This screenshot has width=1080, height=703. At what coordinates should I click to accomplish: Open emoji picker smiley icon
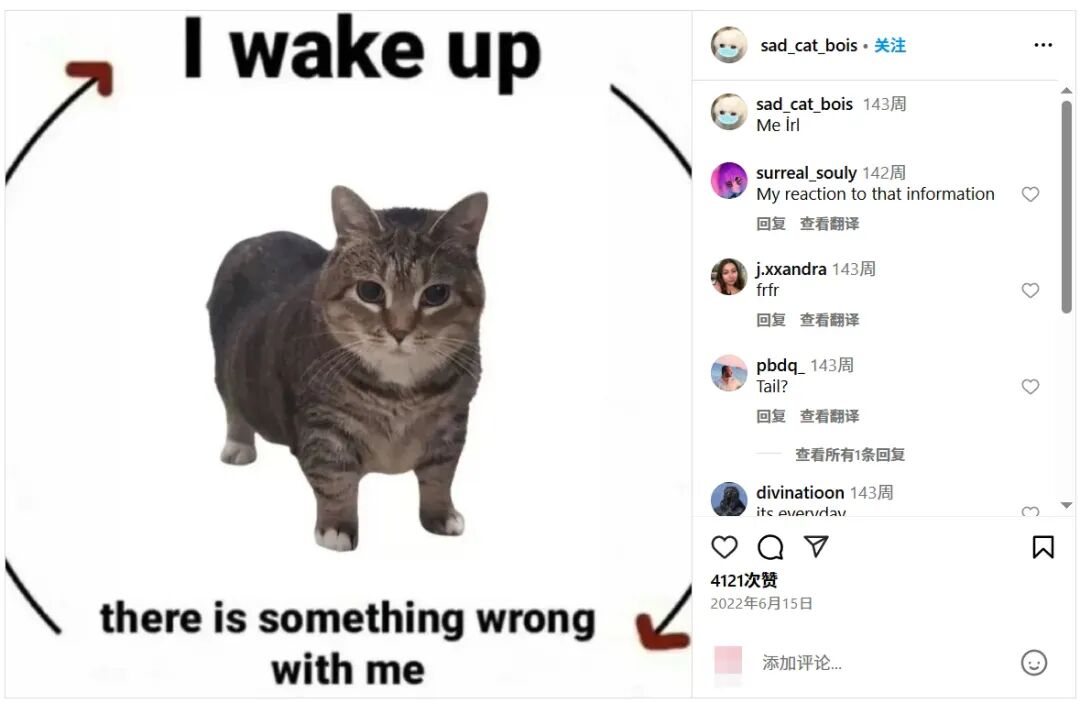(1034, 663)
